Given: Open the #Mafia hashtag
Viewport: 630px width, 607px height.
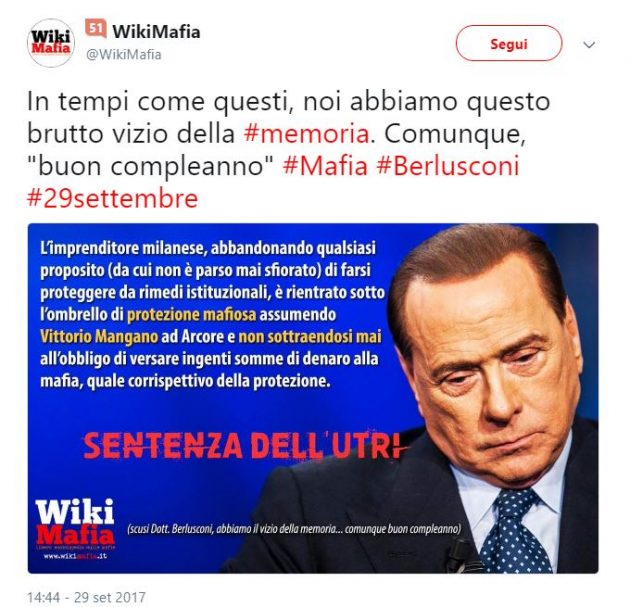Looking at the screenshot, I should [325, 166].
